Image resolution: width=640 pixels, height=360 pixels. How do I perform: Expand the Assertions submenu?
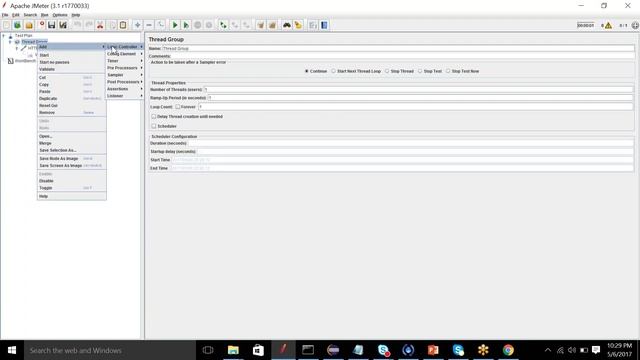pyautogui.click(x=125, y=89)
